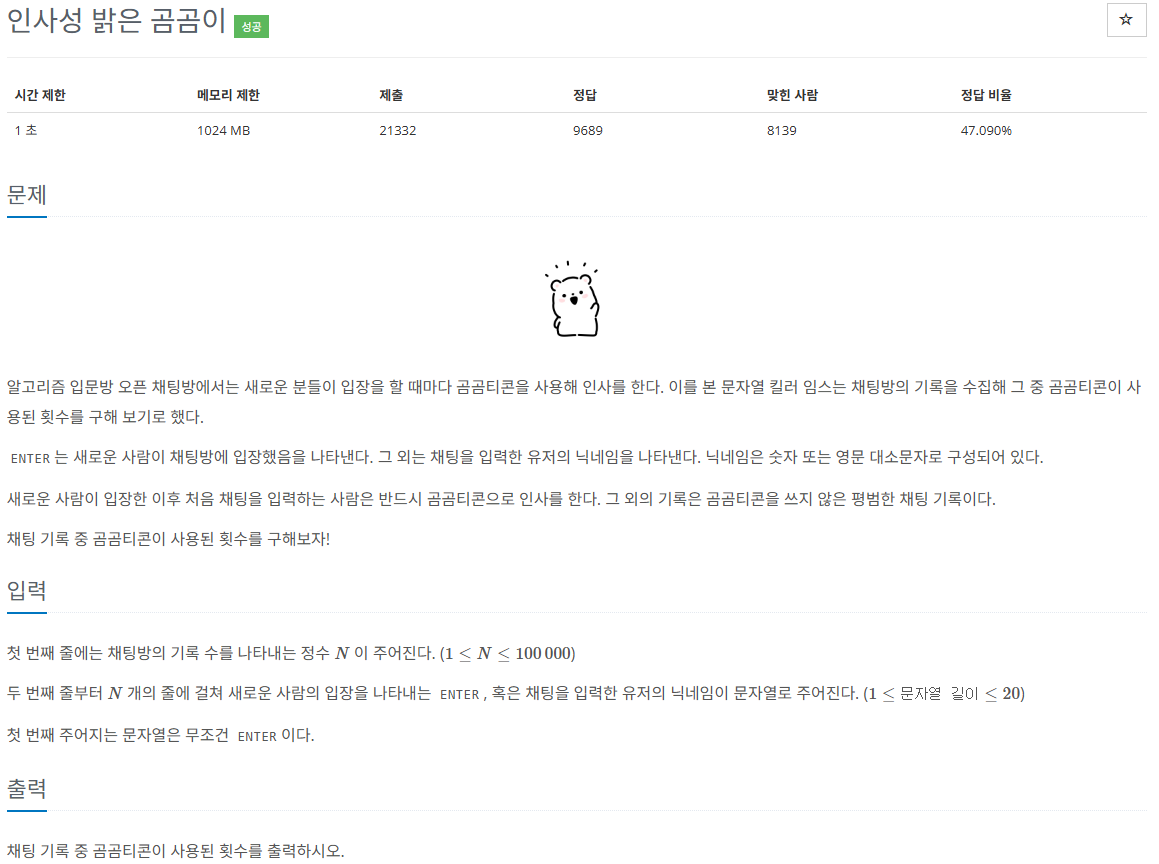Click the green 성공 badge
This screenshot has height=864, width=1159.
pos(251,27)
